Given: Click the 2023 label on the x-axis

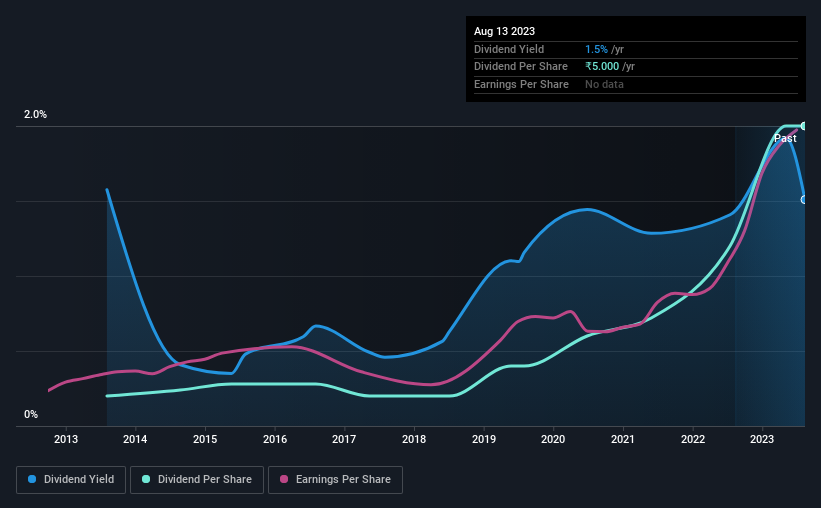Looking at the screenshot, I should pyautogui.click(x=762, y=439).
